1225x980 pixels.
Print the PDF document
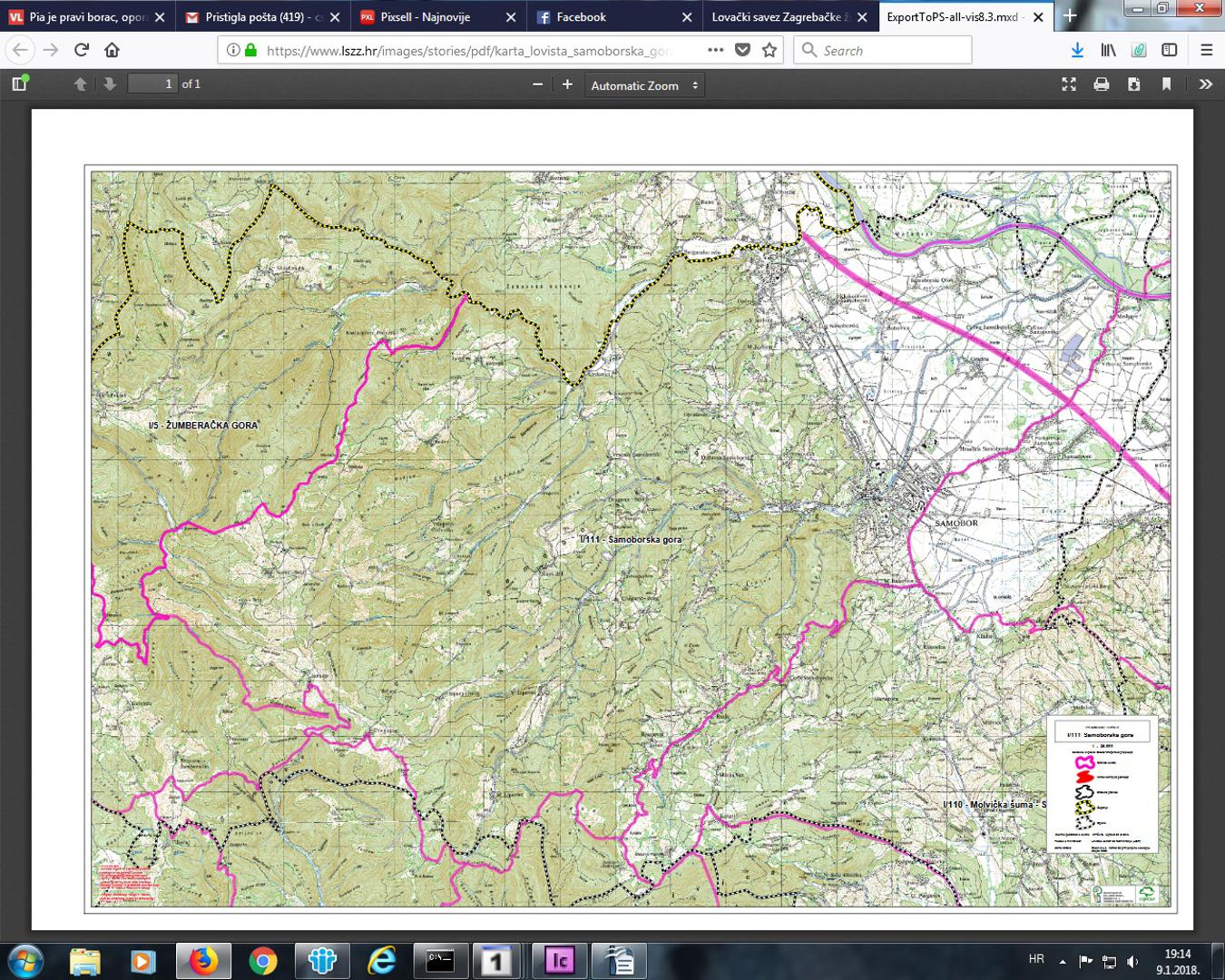coord(1102,84)
